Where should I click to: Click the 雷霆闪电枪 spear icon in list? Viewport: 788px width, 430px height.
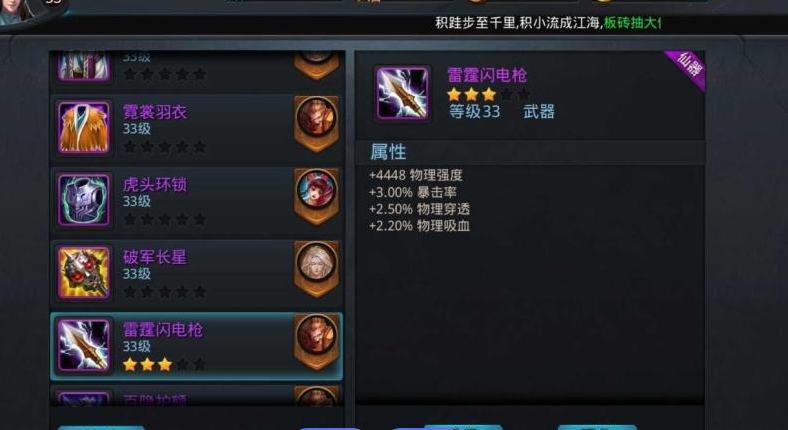(83, 345)
